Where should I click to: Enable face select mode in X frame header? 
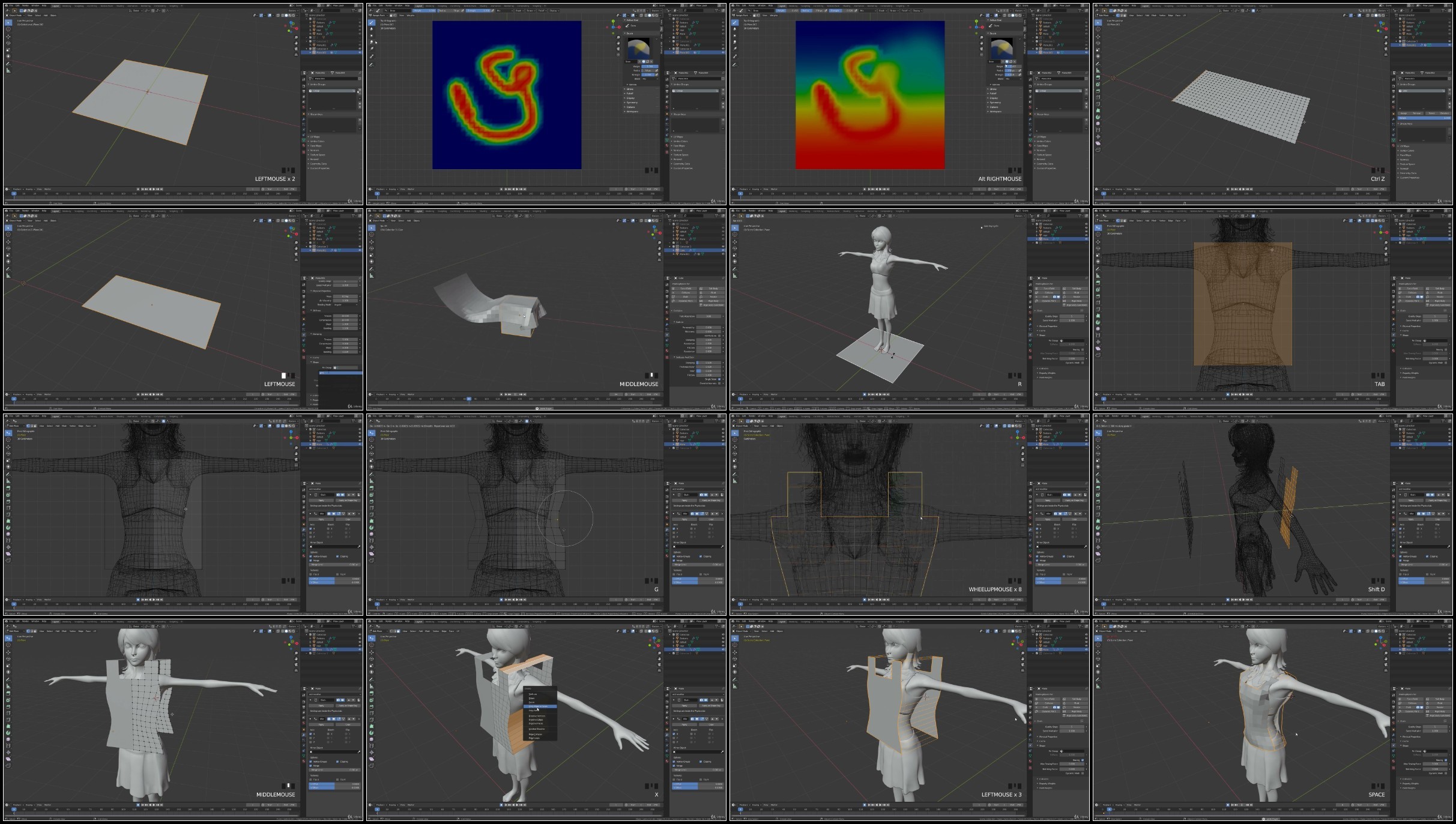point(398,631)
